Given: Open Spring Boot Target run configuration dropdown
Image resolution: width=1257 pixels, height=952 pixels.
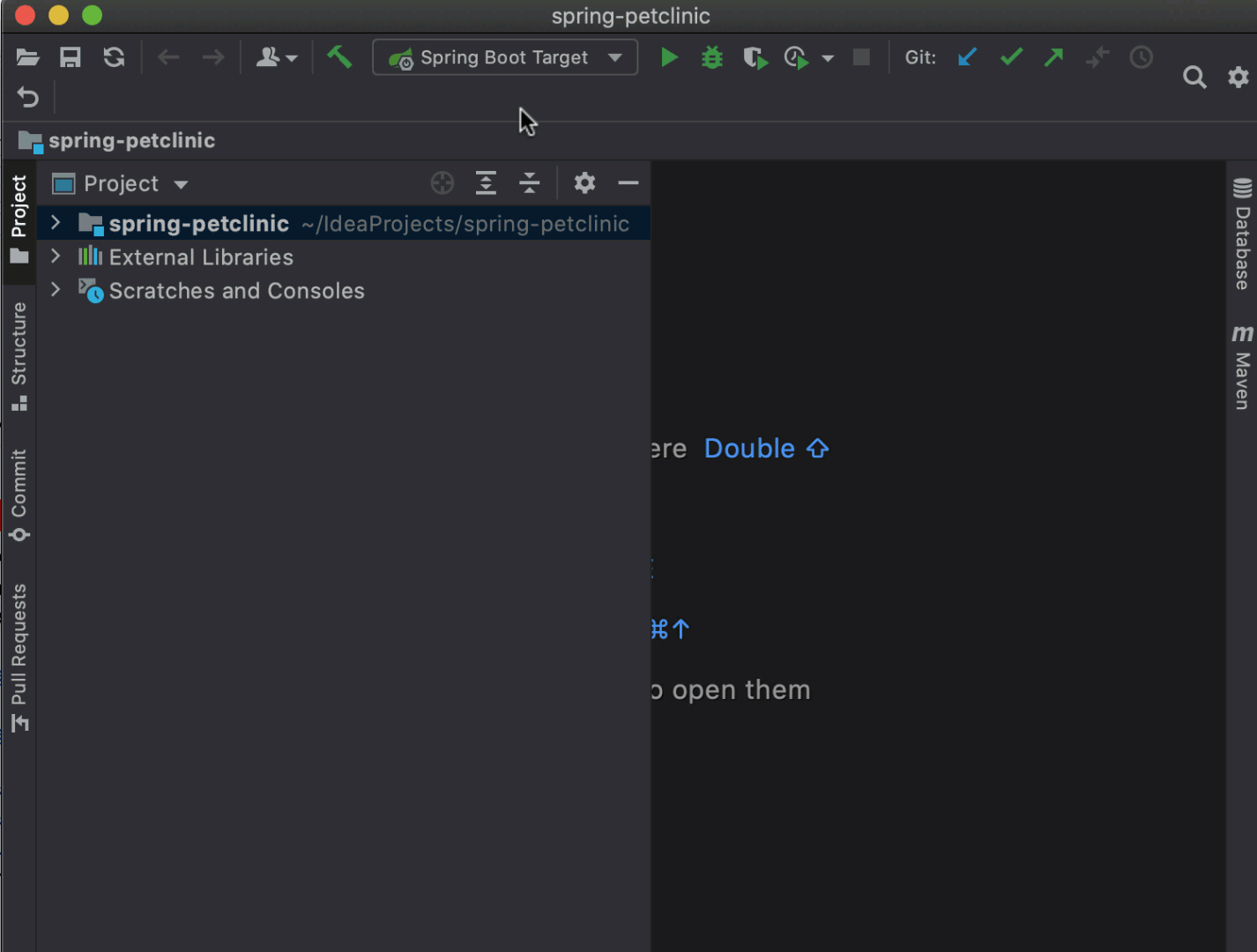Looking at the screenshot, I should [505, 57].
